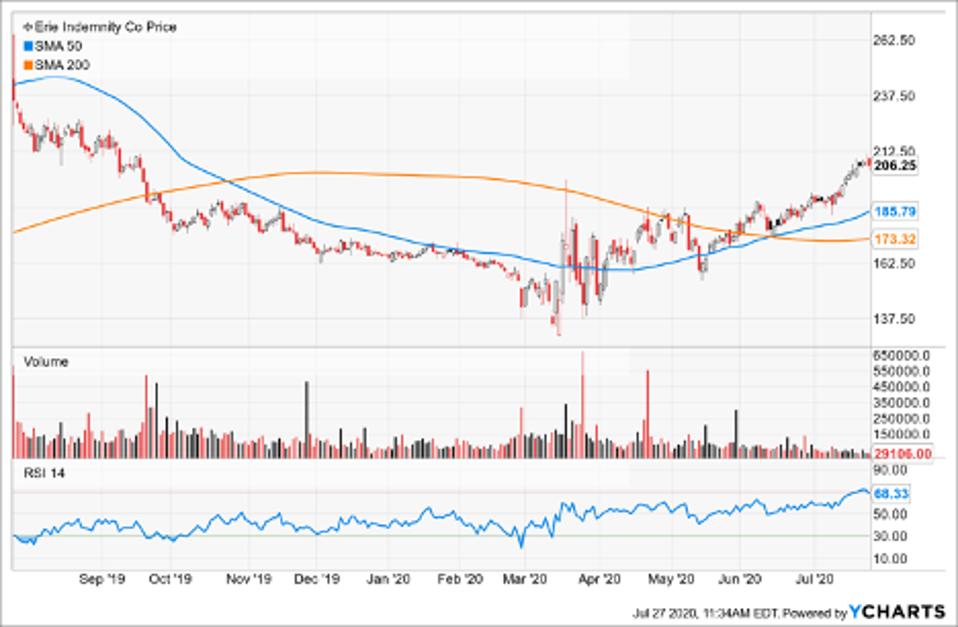Select the SMA 200 legend text

(62, 65)
